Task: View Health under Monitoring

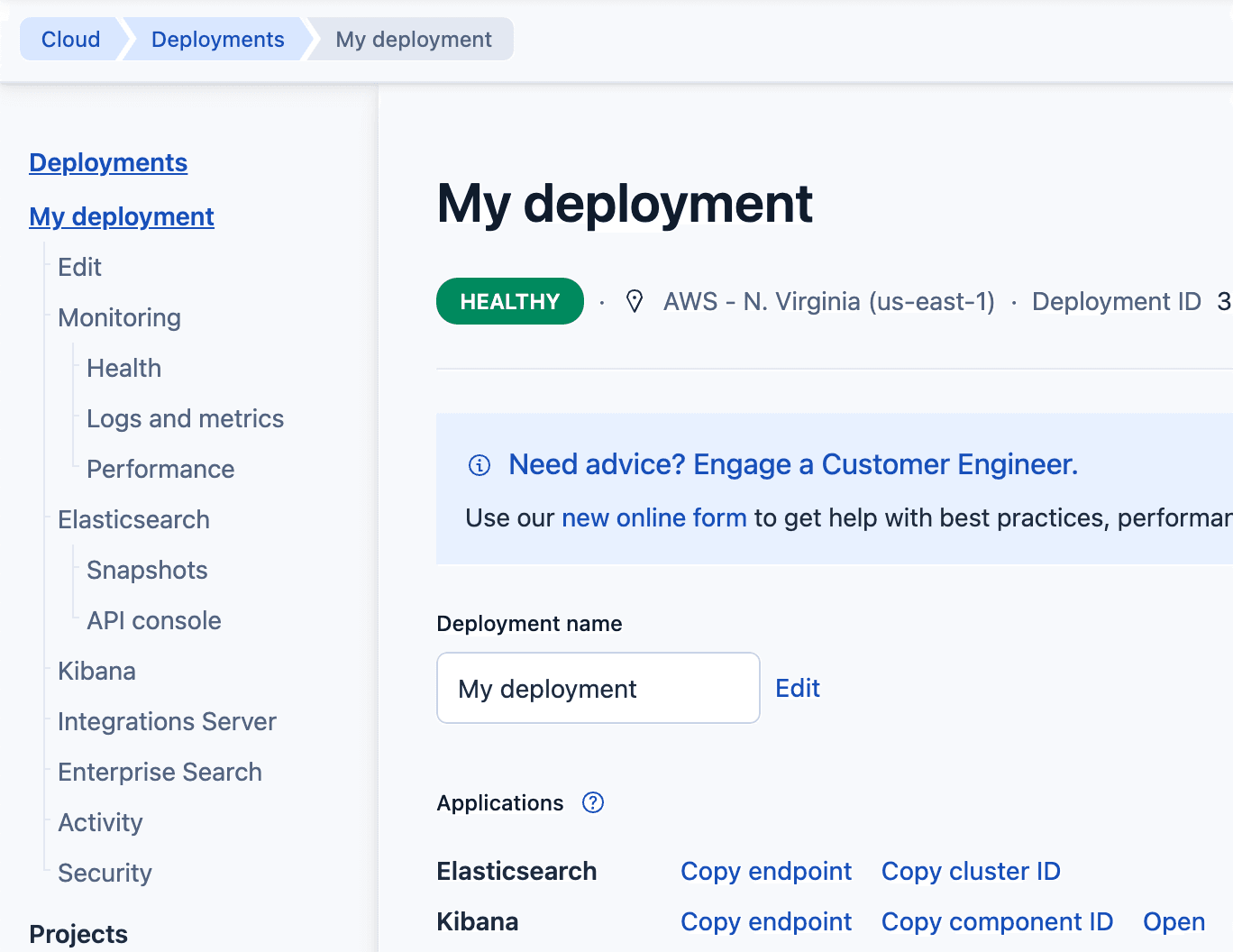Action: [x=123, y=368]
